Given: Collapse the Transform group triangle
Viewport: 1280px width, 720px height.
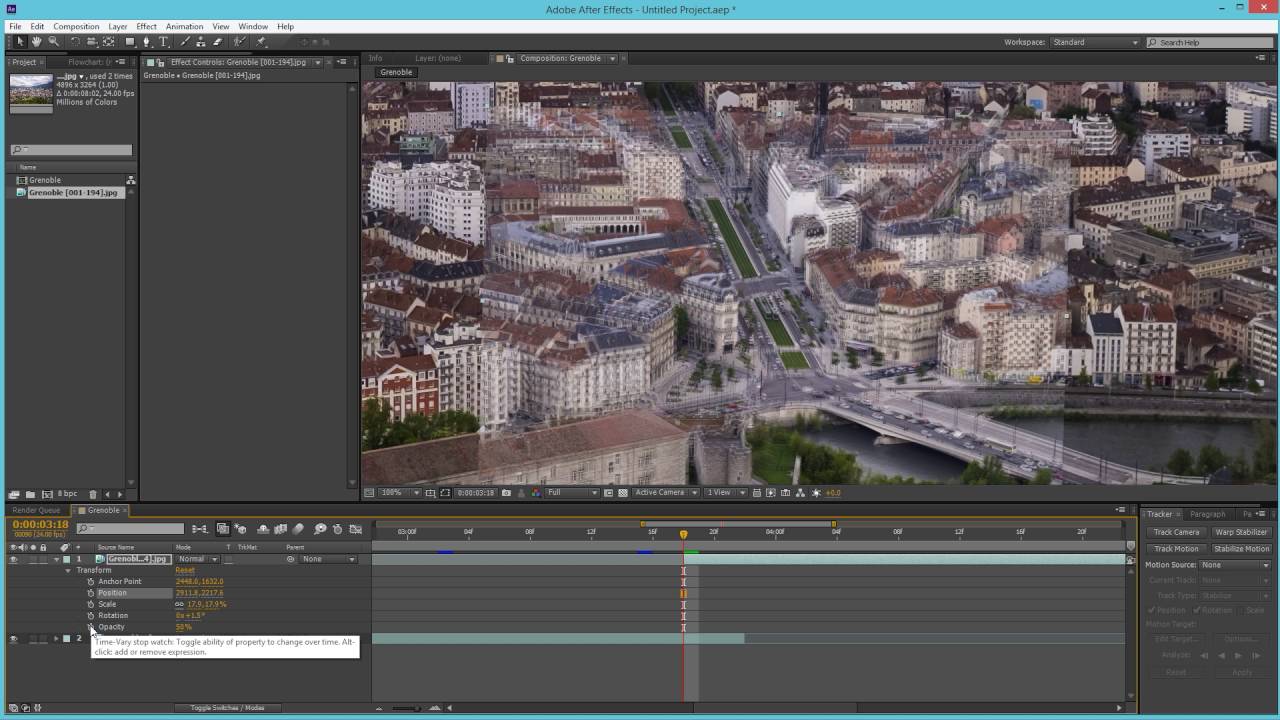Looking at the screenshot, I should (68, 570).
